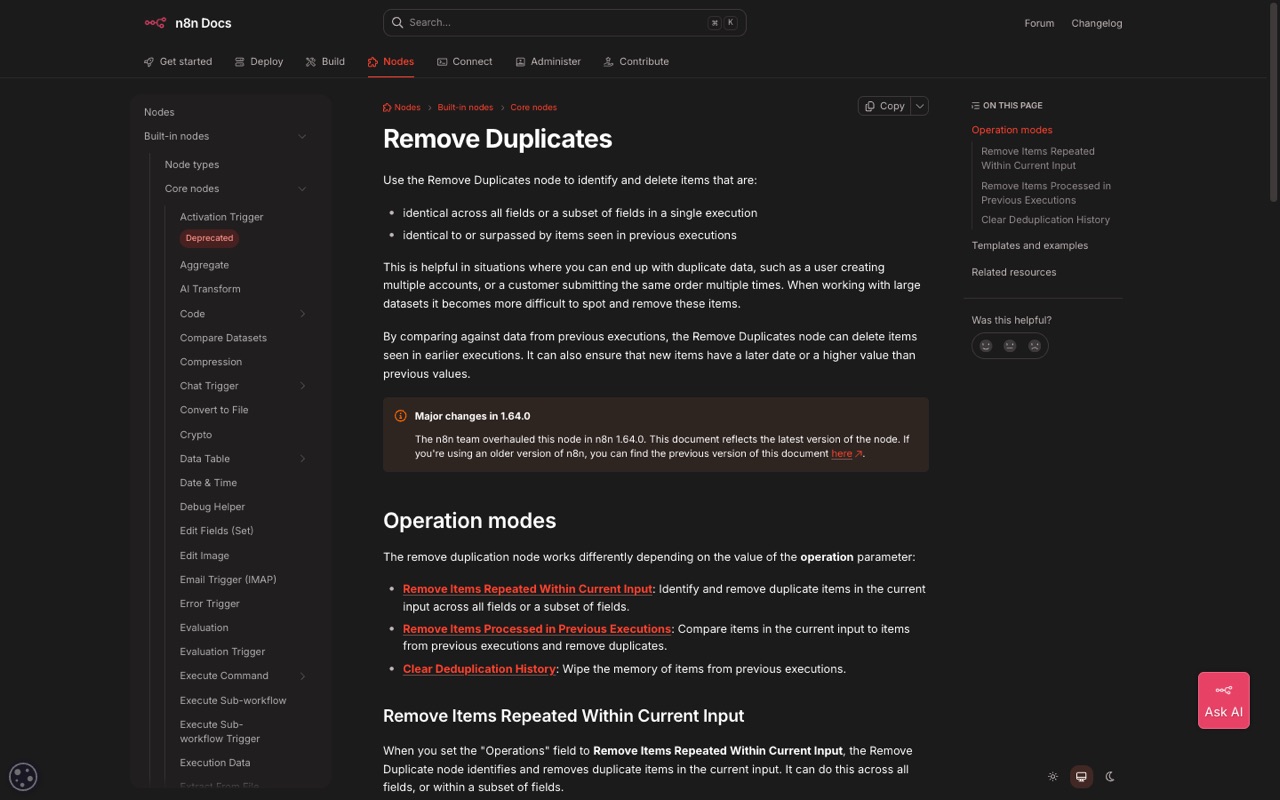Click the sad face feedback icon
Screen dimensions: 1280x800
[1035, 346]
